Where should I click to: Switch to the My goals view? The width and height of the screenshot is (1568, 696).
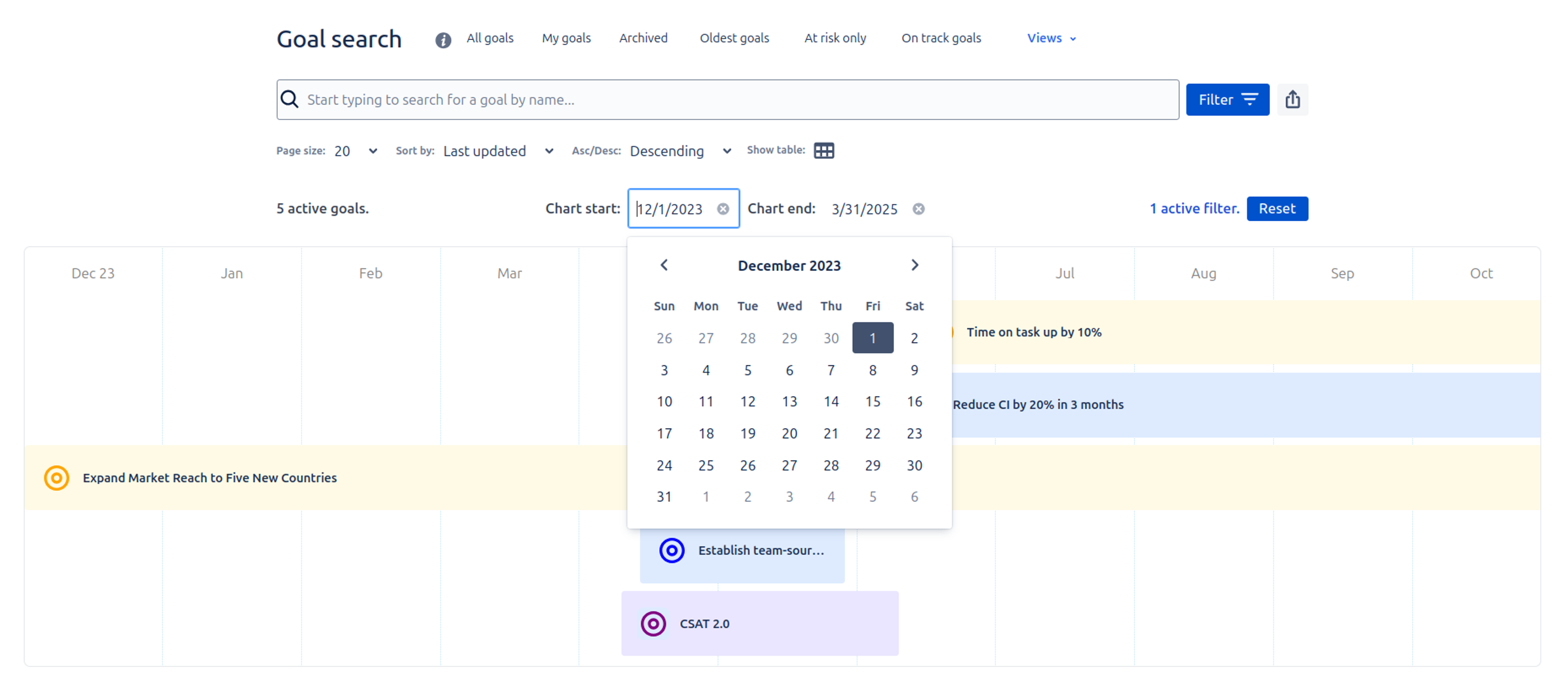point(566,38)
